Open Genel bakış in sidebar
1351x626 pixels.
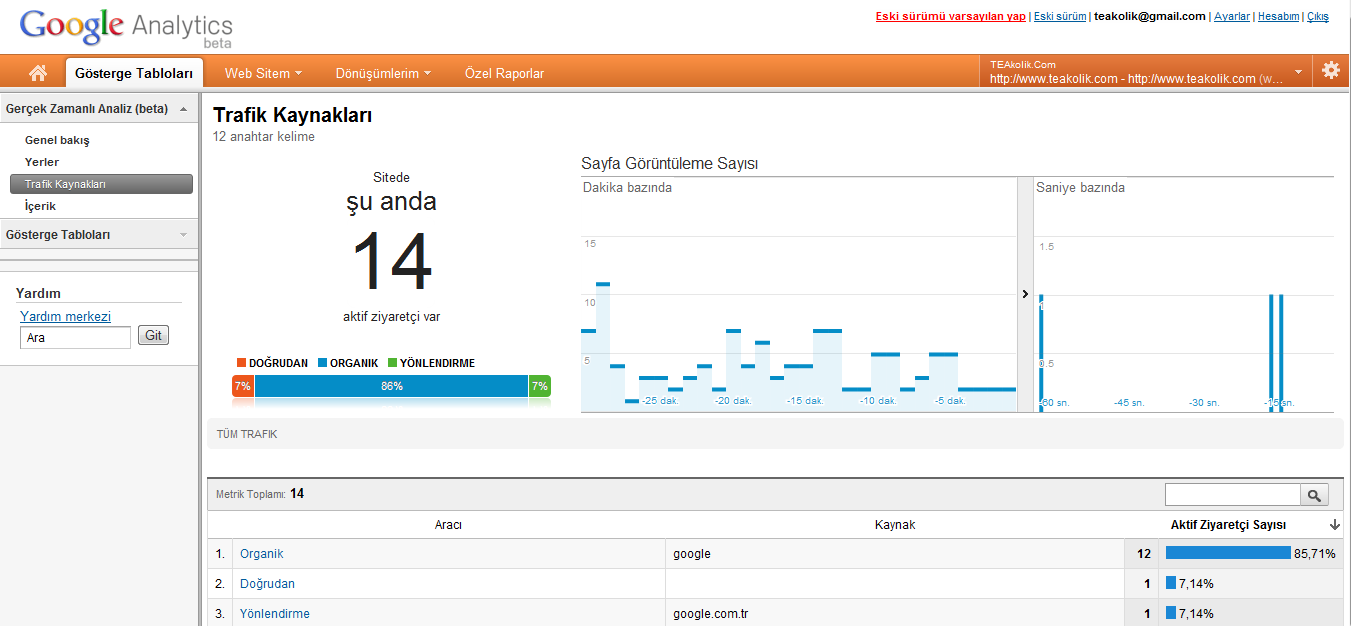[57, 140]
